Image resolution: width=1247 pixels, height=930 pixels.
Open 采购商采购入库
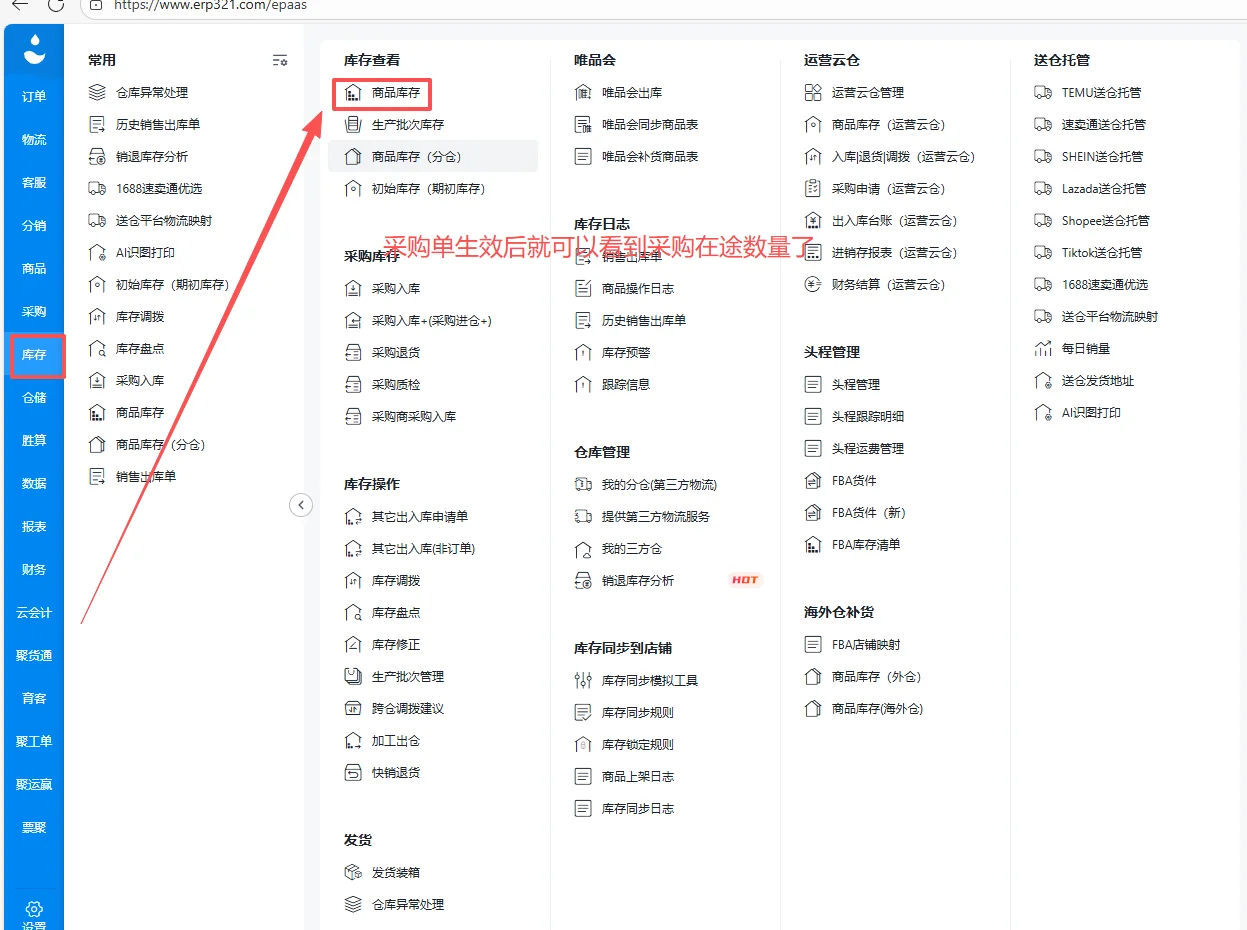414,417
